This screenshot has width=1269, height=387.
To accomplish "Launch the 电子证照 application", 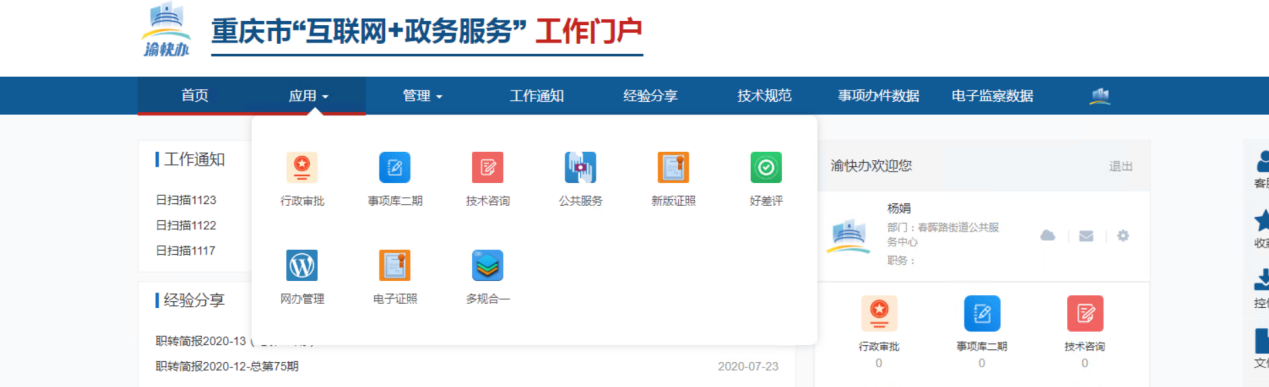I will pyautogui.click(x=395, y=265).
